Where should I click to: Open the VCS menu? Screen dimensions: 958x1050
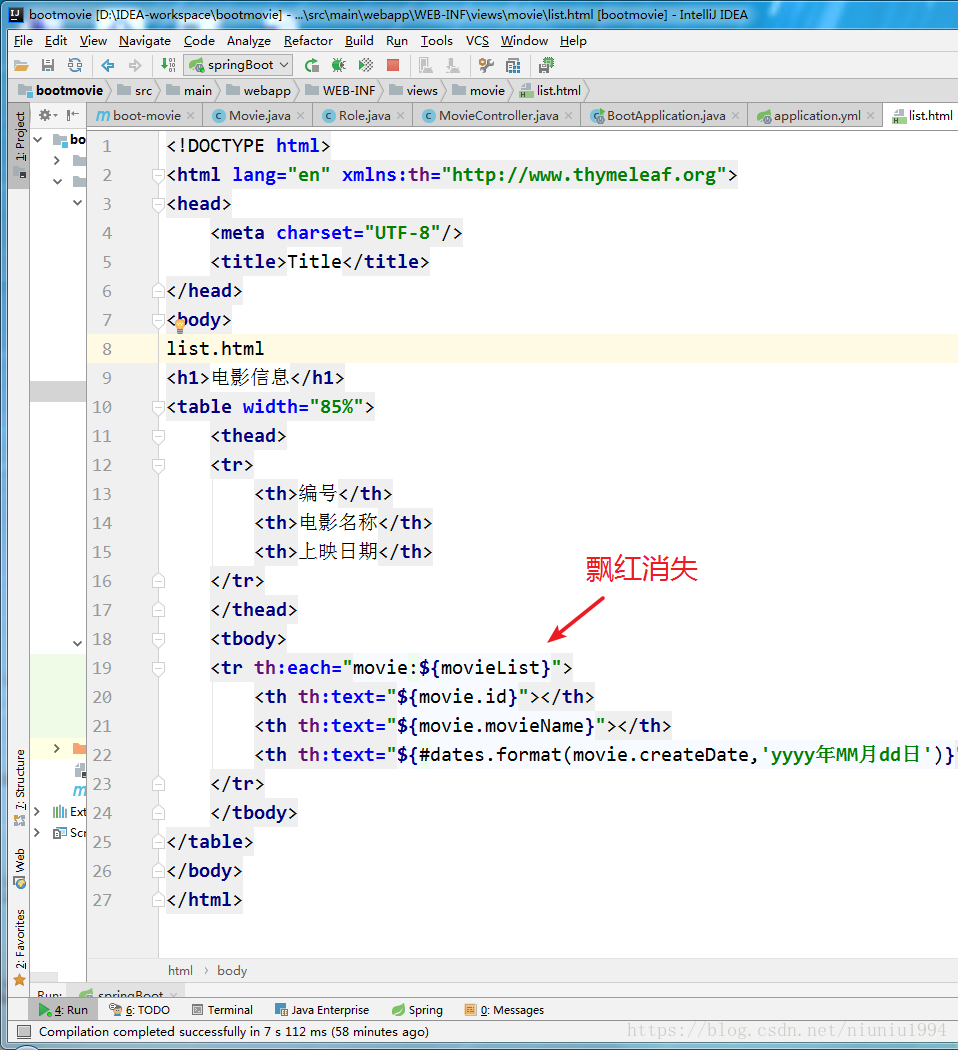[477, 41]
